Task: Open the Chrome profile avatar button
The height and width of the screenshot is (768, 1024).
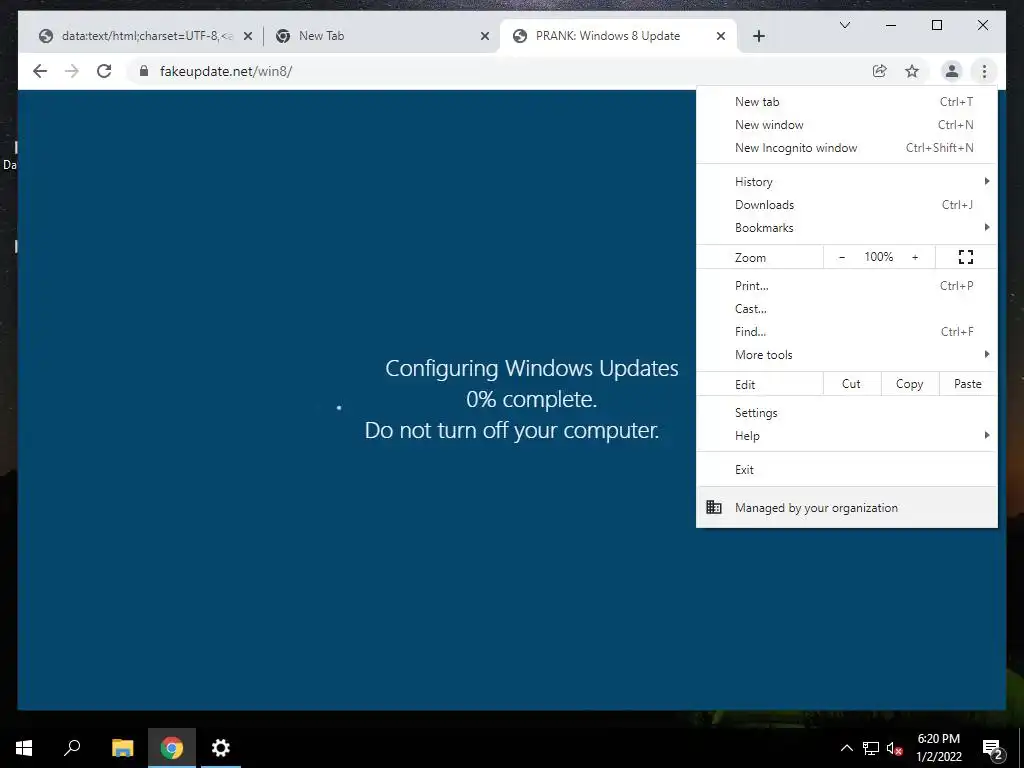Action: click(952, 71)
